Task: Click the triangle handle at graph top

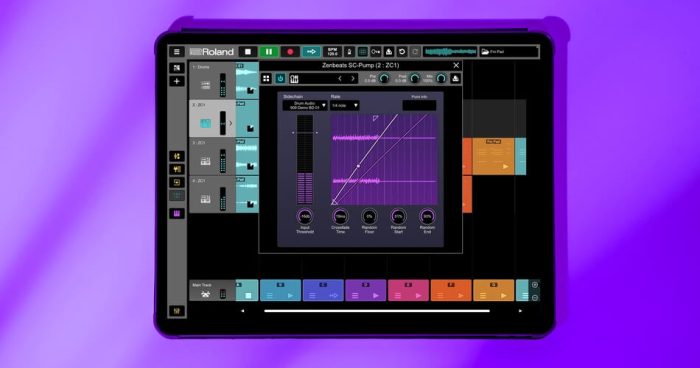Action: pos(375,118)
